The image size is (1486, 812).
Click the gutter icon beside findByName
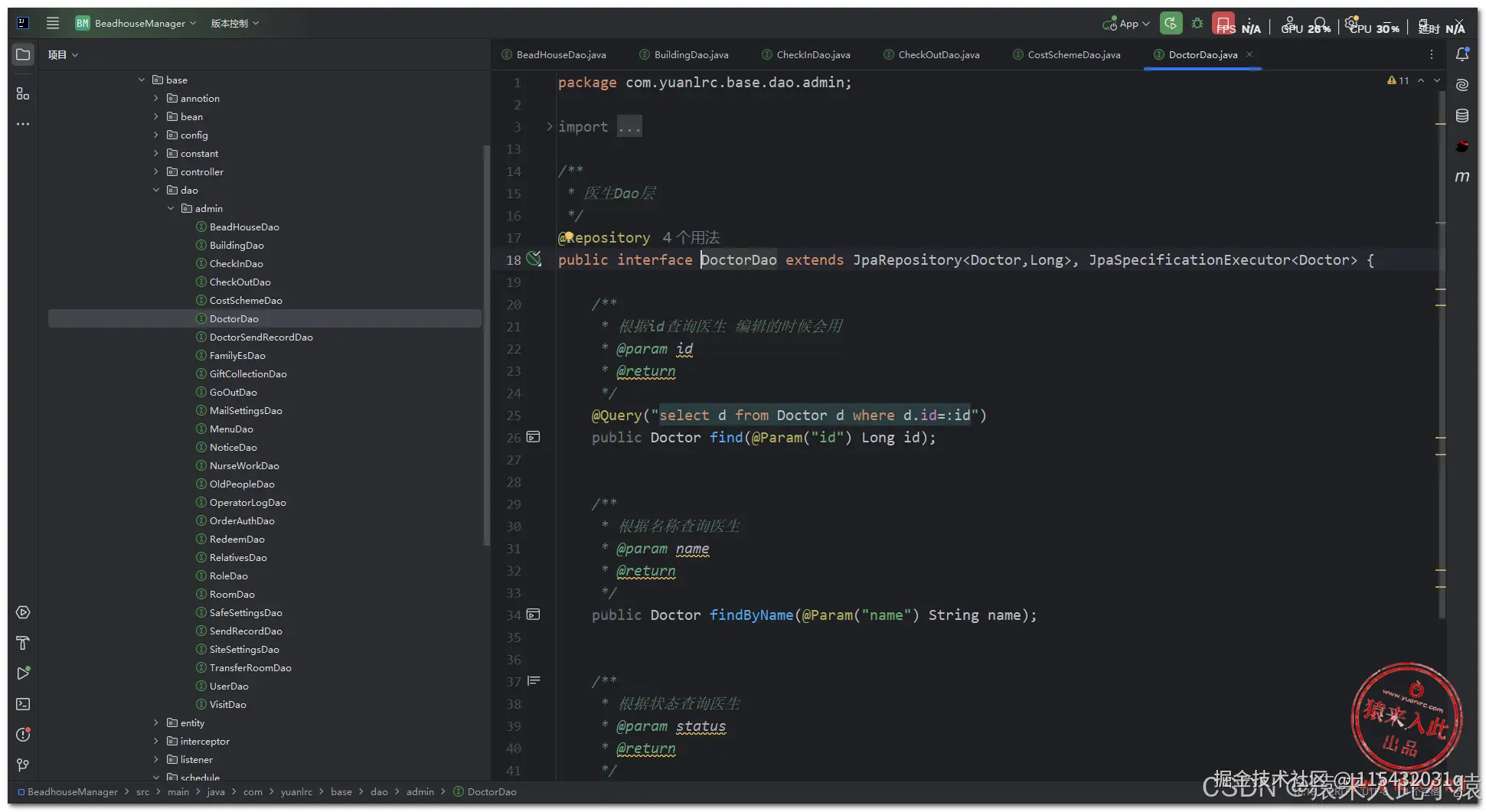534,615
